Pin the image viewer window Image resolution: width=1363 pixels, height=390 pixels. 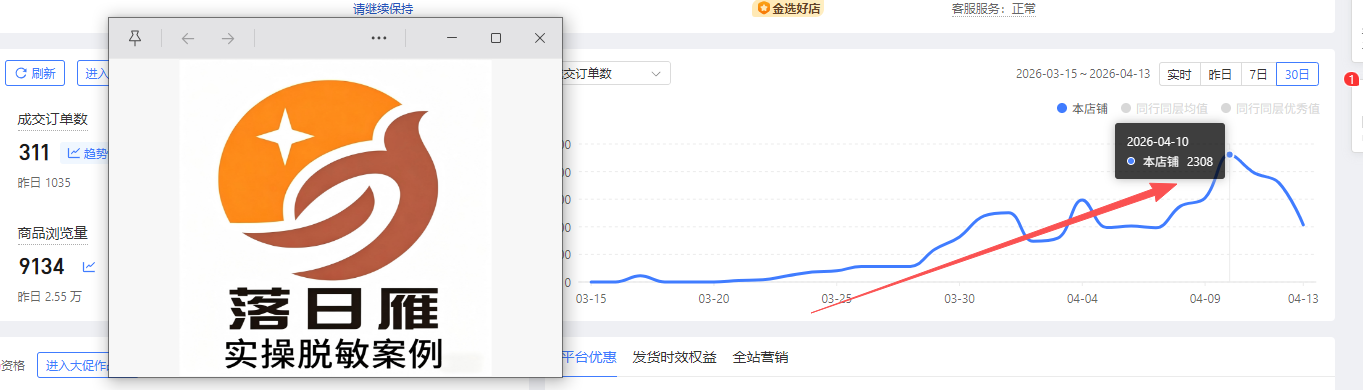pyautogui.click(x=136, y=38)
